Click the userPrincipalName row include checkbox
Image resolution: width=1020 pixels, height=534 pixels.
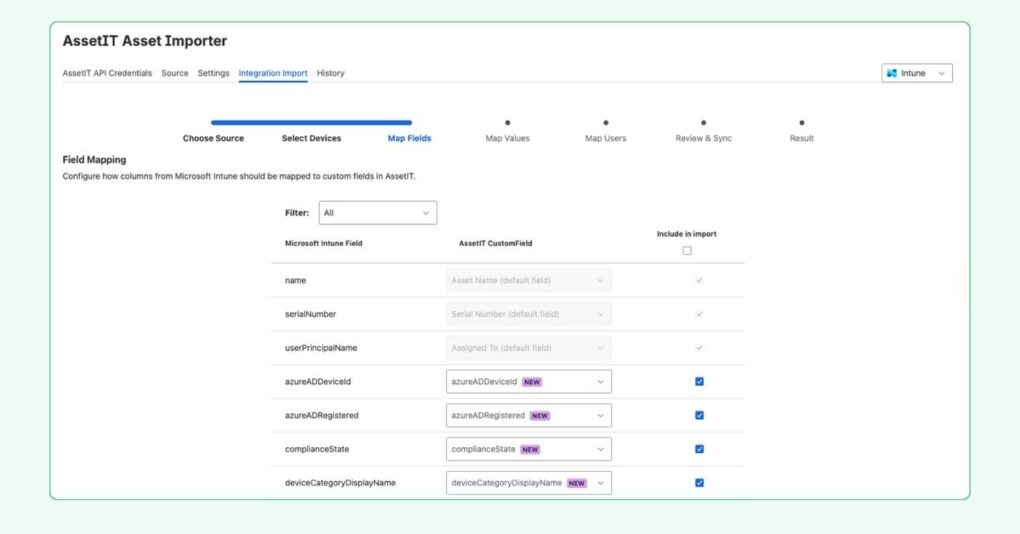point(699,348)
